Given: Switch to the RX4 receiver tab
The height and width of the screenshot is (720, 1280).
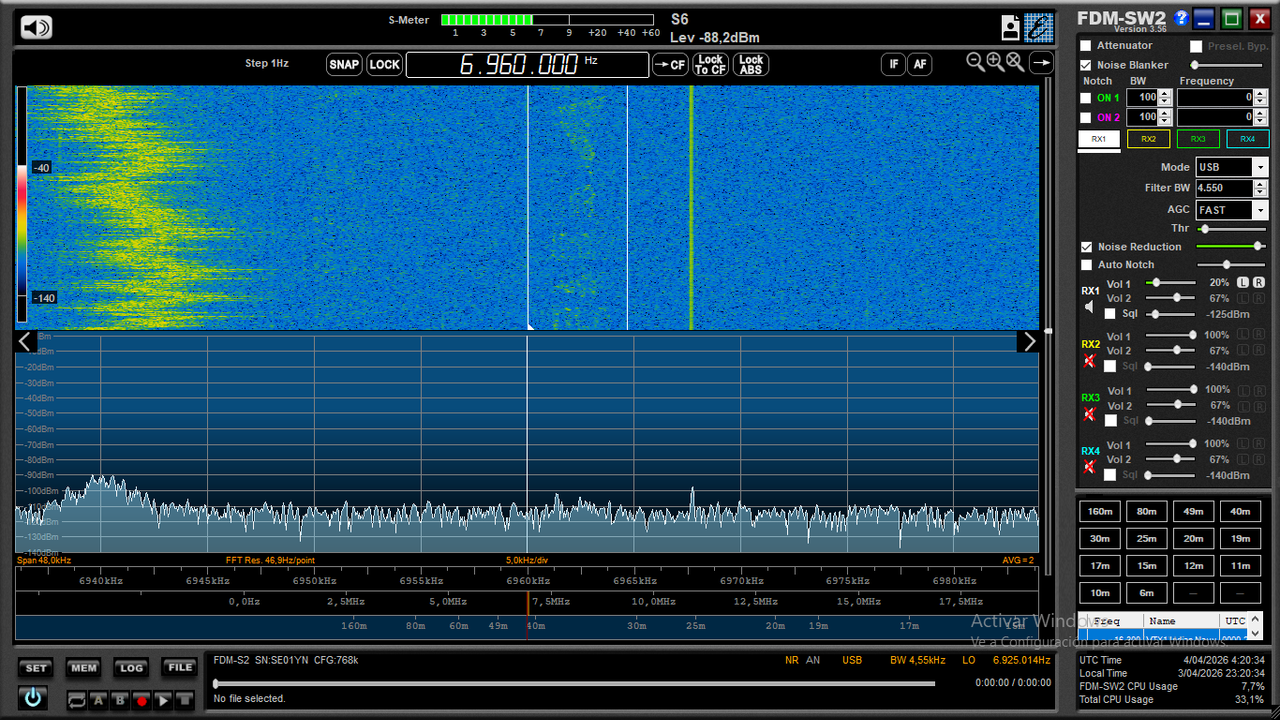Looking at the screenshot, I should click(x=1248, y=139).
